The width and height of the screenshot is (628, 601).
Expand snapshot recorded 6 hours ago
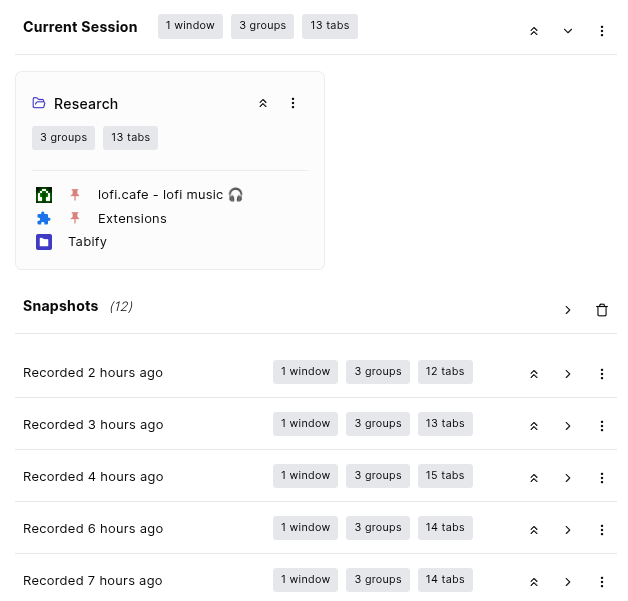point(568,530)
